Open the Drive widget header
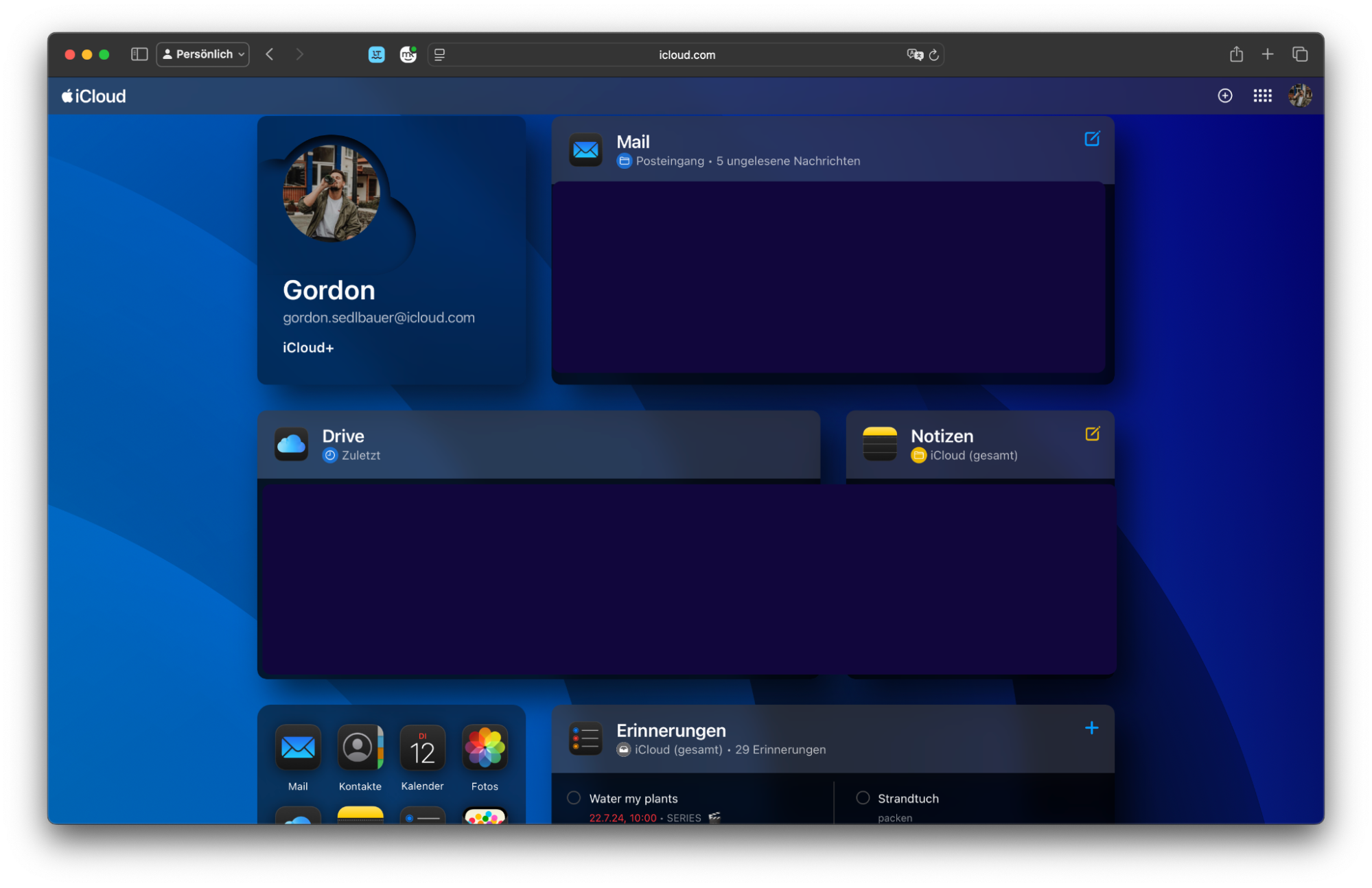1372x888 pixels. 343,436
